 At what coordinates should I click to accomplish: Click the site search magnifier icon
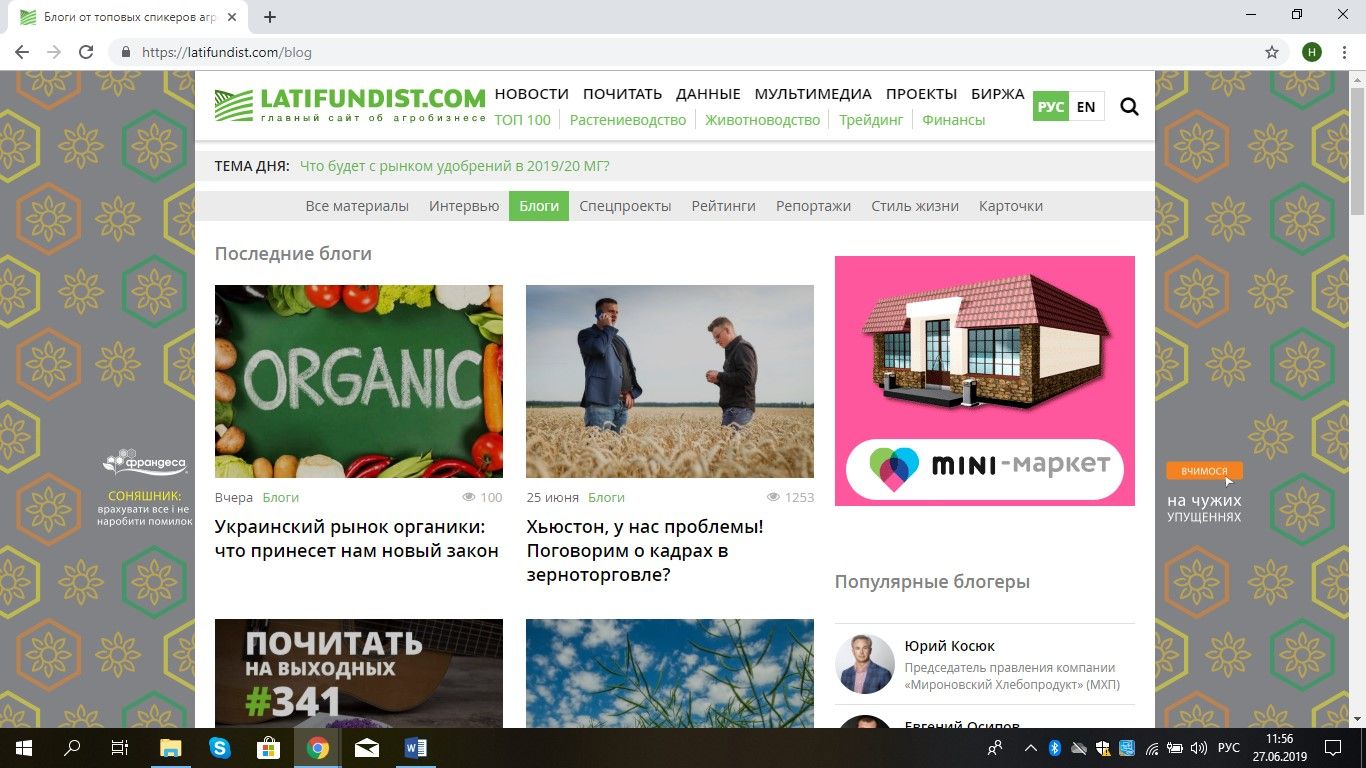1129,106
